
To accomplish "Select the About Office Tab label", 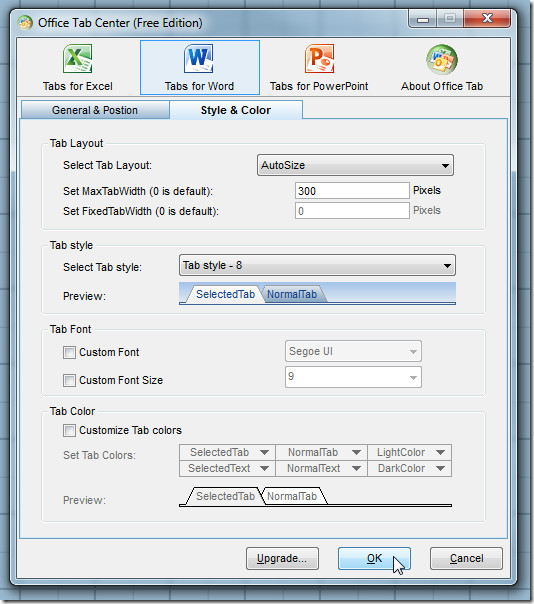I will pos(442,86).
